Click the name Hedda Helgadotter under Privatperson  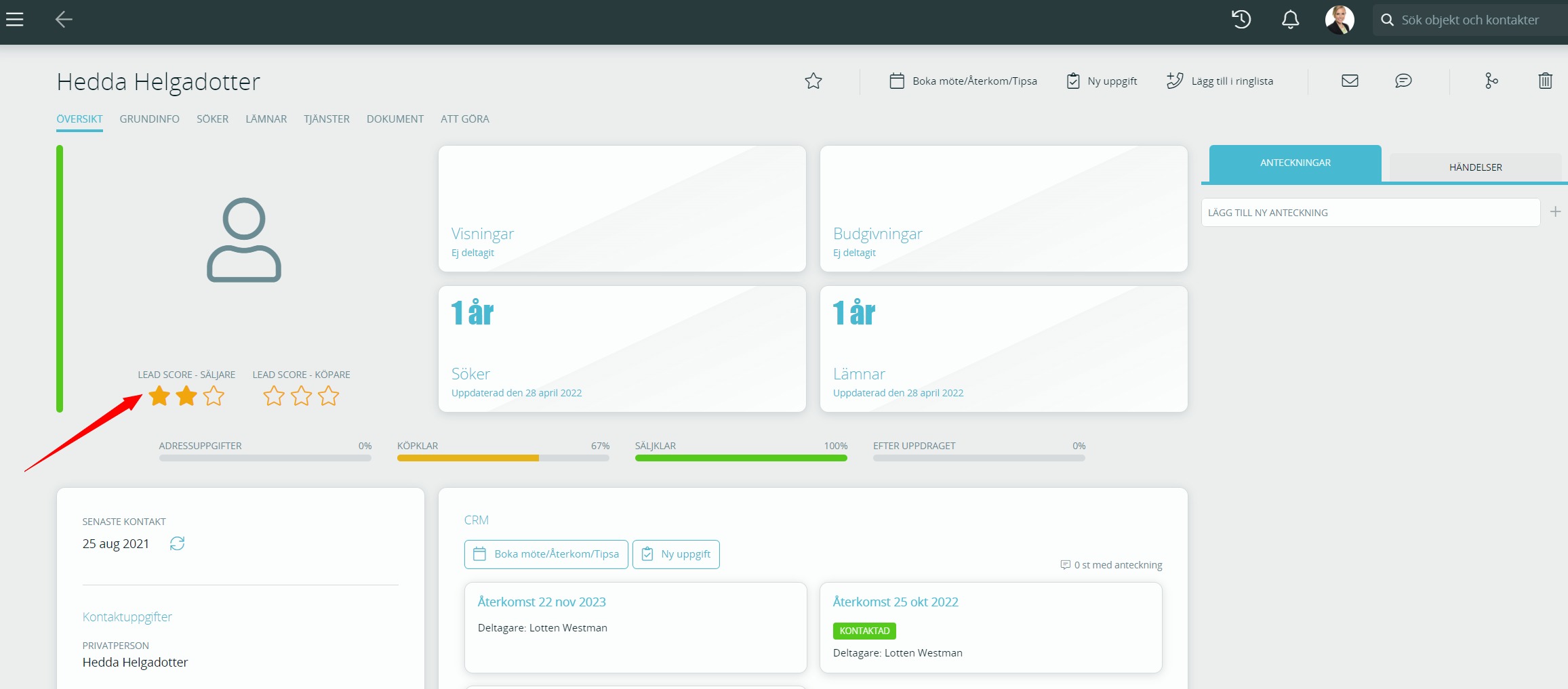tap(136, 663)
